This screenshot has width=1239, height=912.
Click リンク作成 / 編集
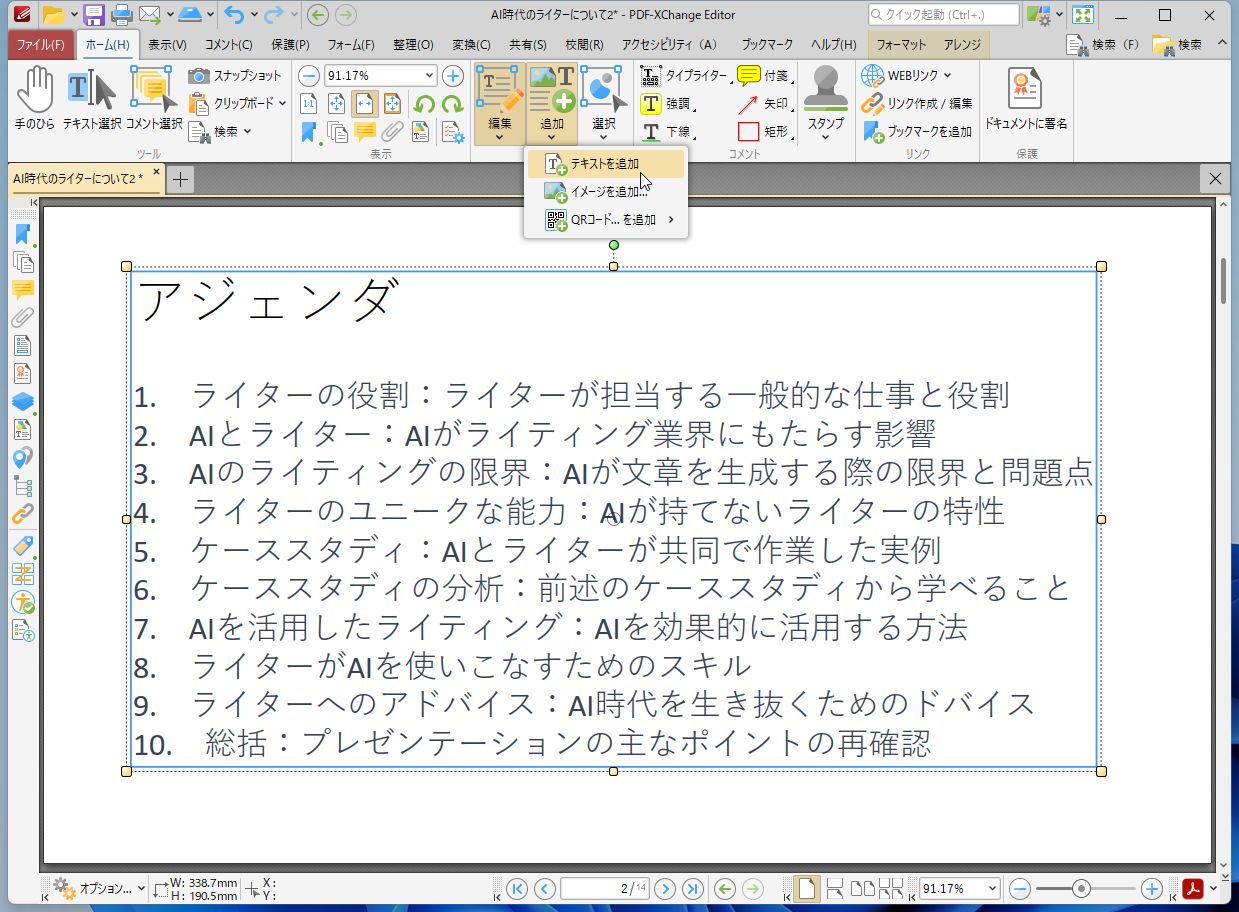tap(931, 103)
